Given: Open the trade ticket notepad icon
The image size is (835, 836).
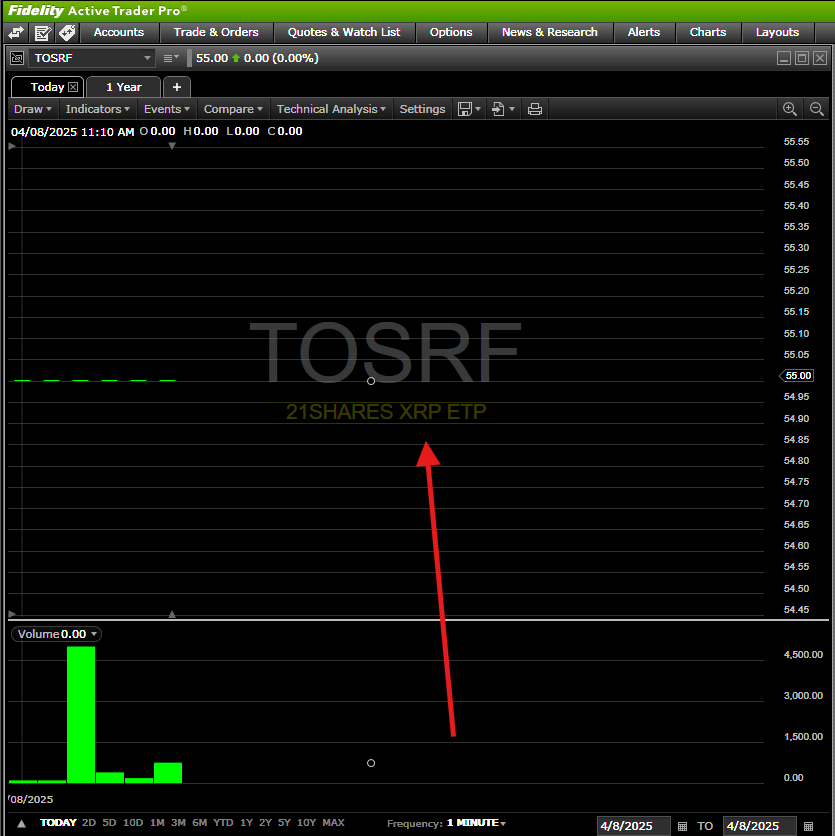Looking at the screenshot, I should click(42, 33).
